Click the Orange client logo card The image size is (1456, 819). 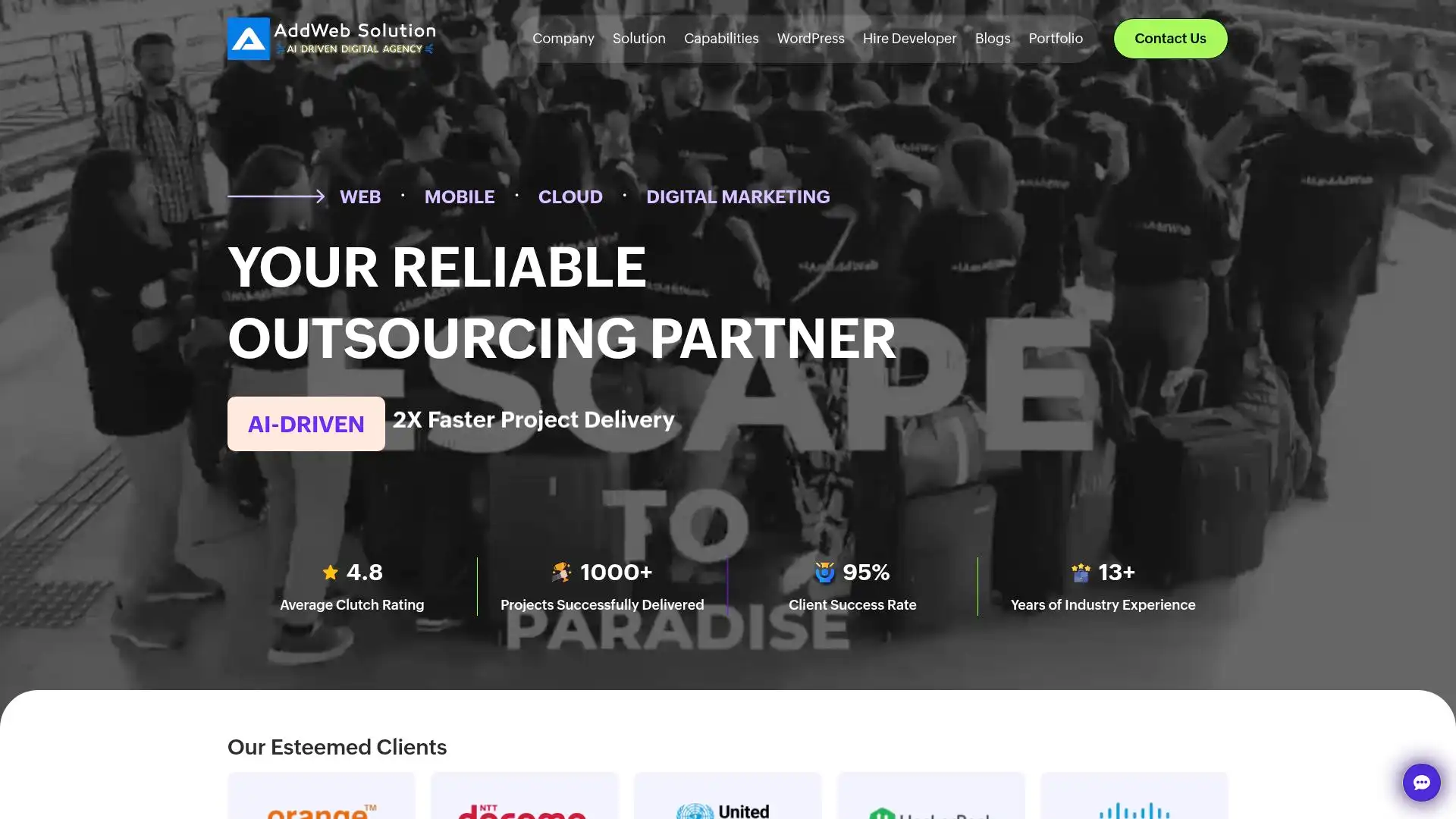[322, 795]
